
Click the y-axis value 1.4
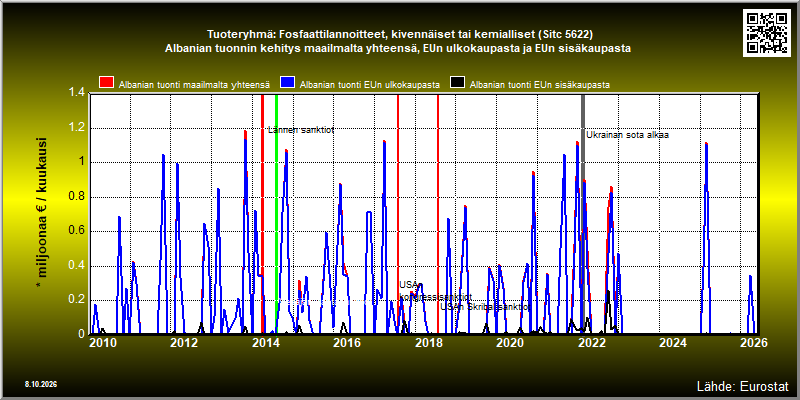tap(77, 93)
